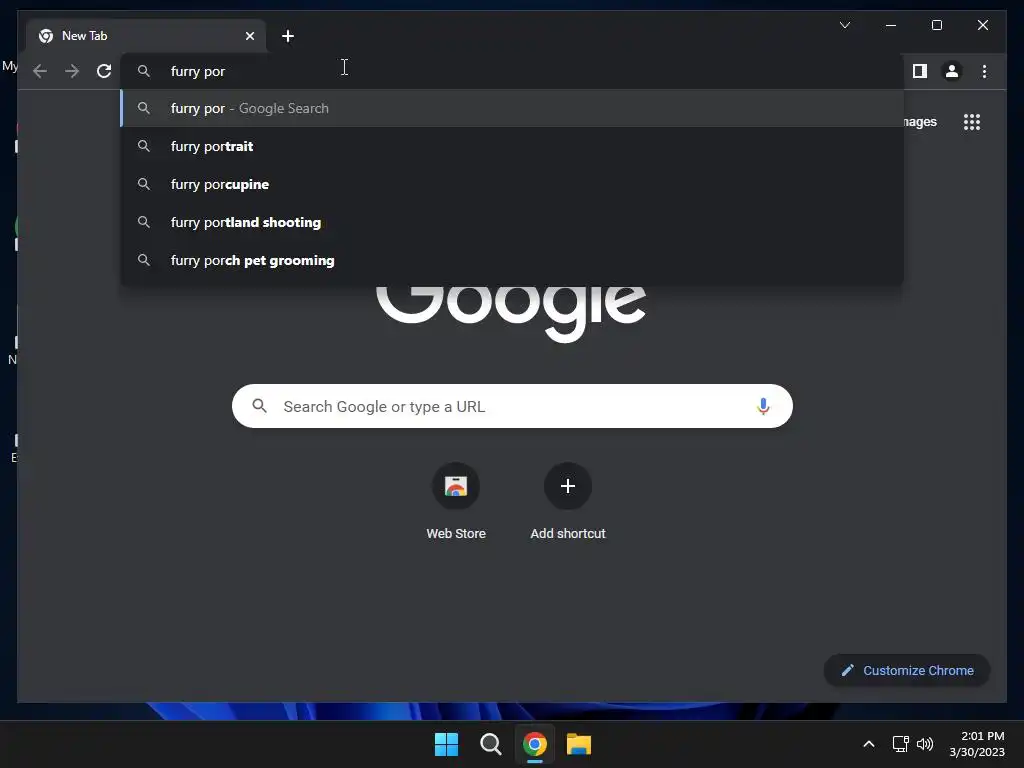Screen dimensions: 1024x768
Task: Click the search icon beside 'furry por' in address bar
Action: (144, 71)
